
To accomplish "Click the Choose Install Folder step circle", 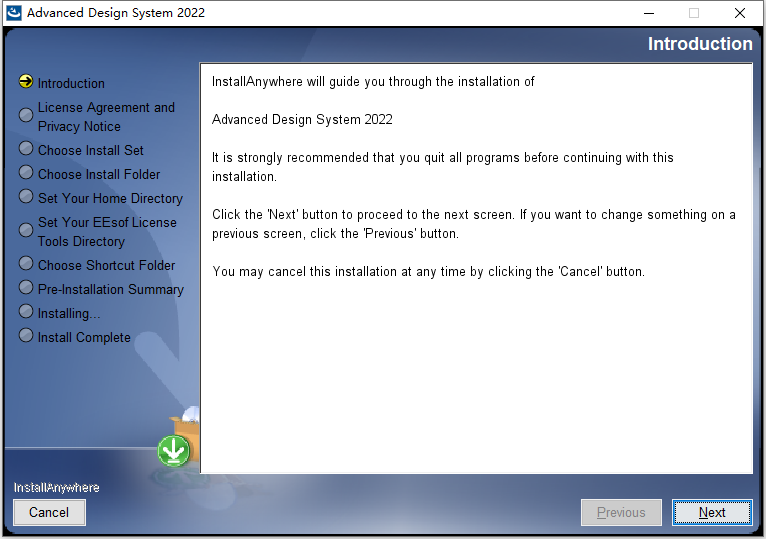I will point(26,172).
